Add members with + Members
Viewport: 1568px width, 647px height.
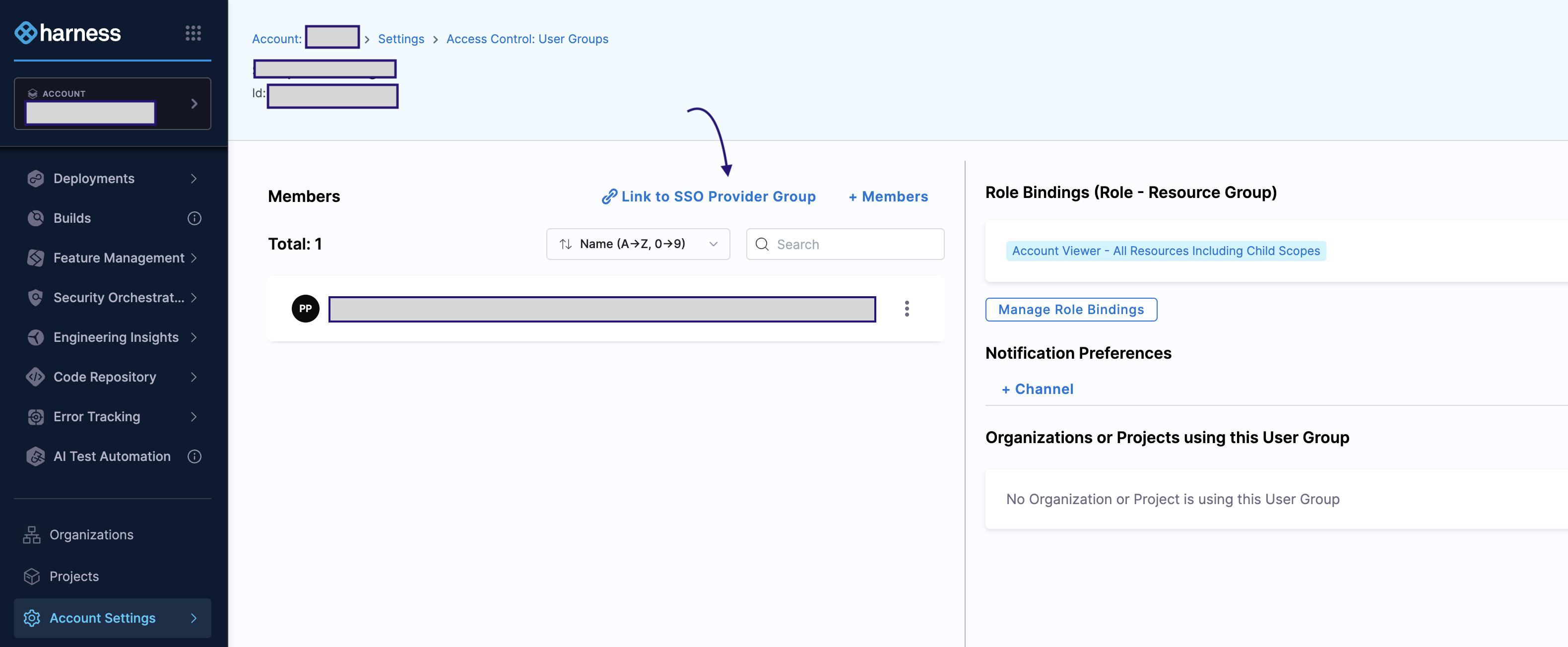[x=888, y=196]
